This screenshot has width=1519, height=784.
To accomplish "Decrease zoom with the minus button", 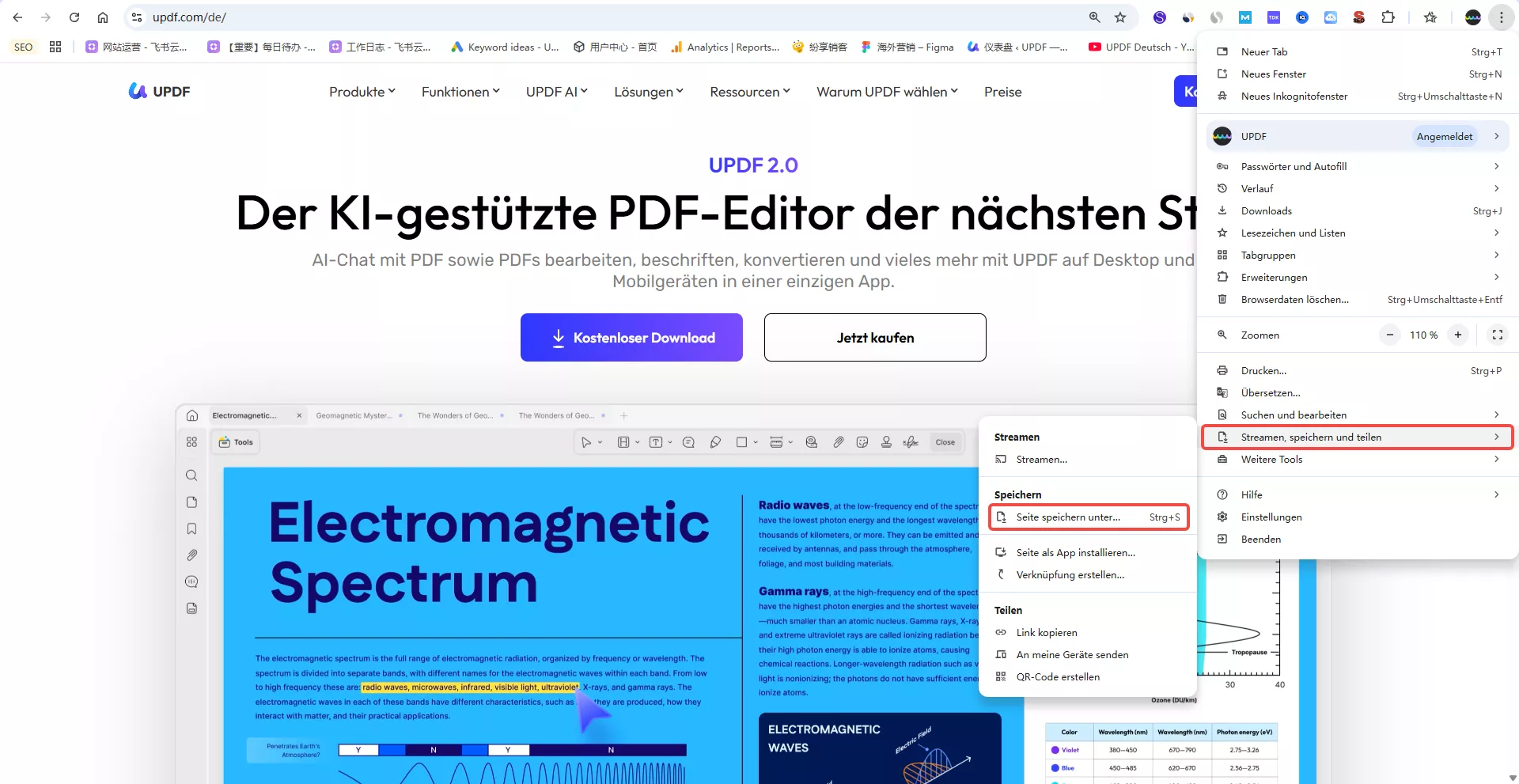I will (1389, 335).
